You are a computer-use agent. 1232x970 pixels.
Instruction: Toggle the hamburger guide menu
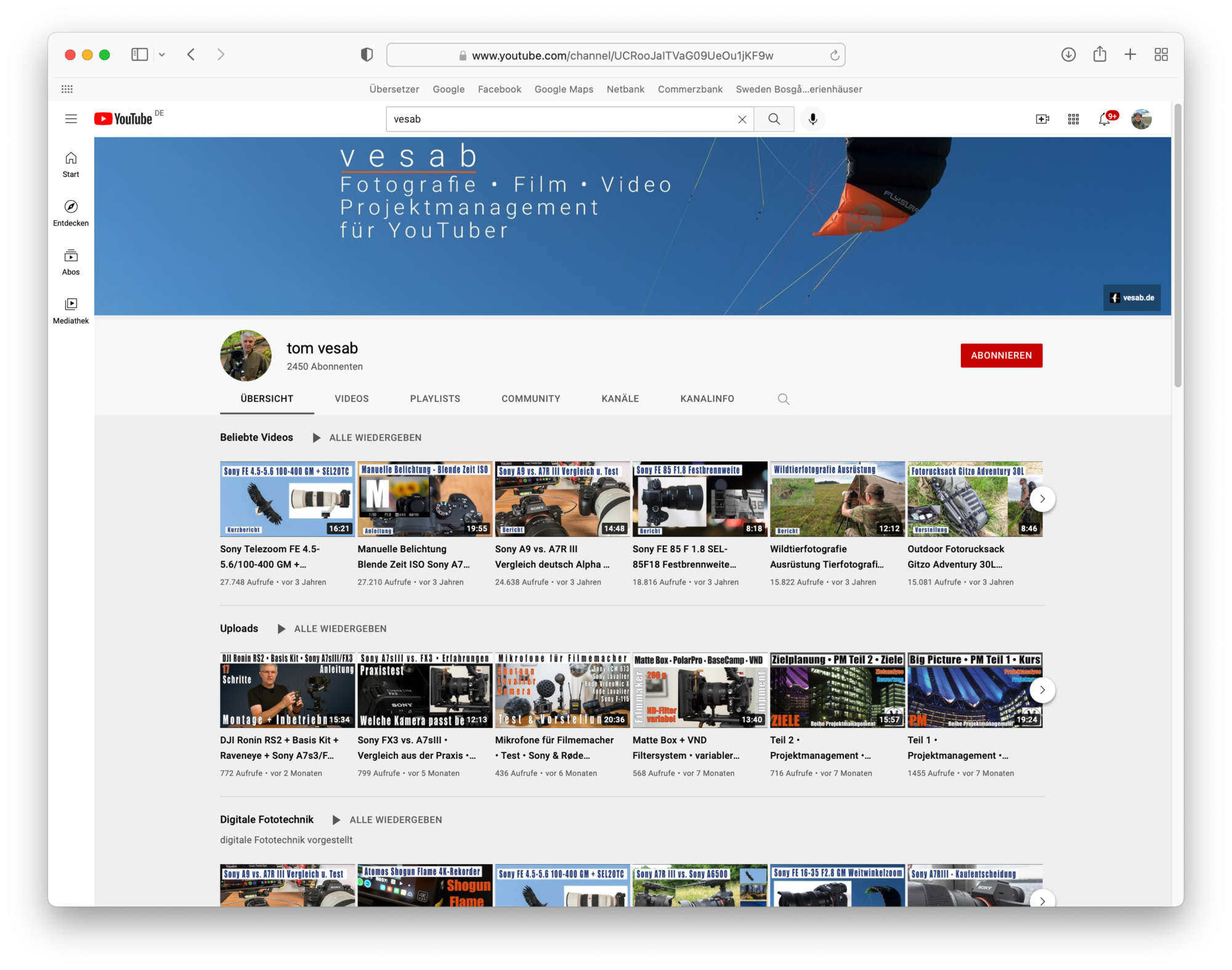[x=71, y=119]
